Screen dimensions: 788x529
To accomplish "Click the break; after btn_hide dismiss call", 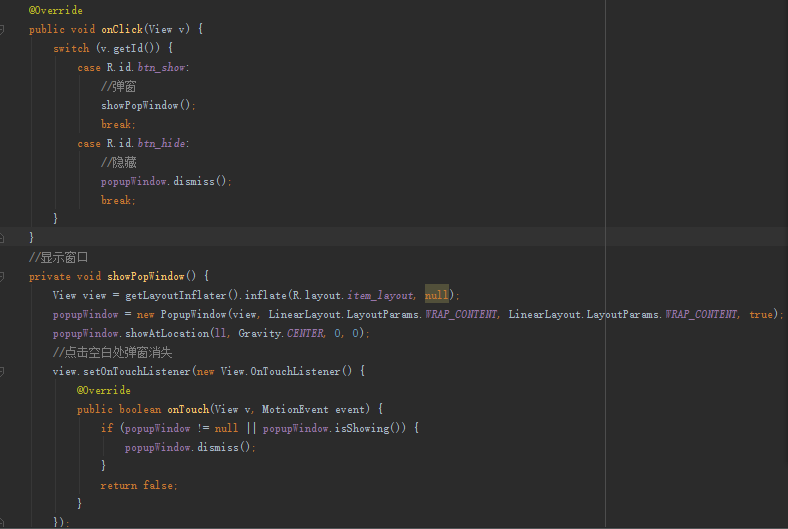I will point(118,200).
